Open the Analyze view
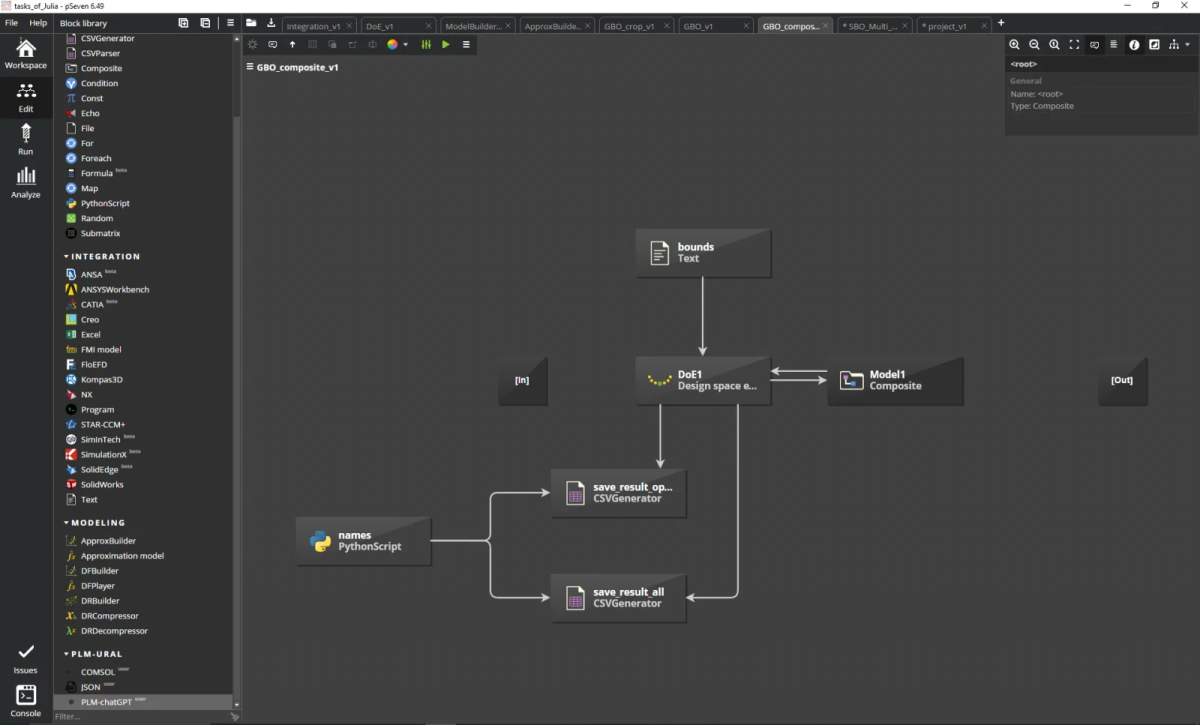The width and height of the screenshot is (1200, 725). point(26,182)
